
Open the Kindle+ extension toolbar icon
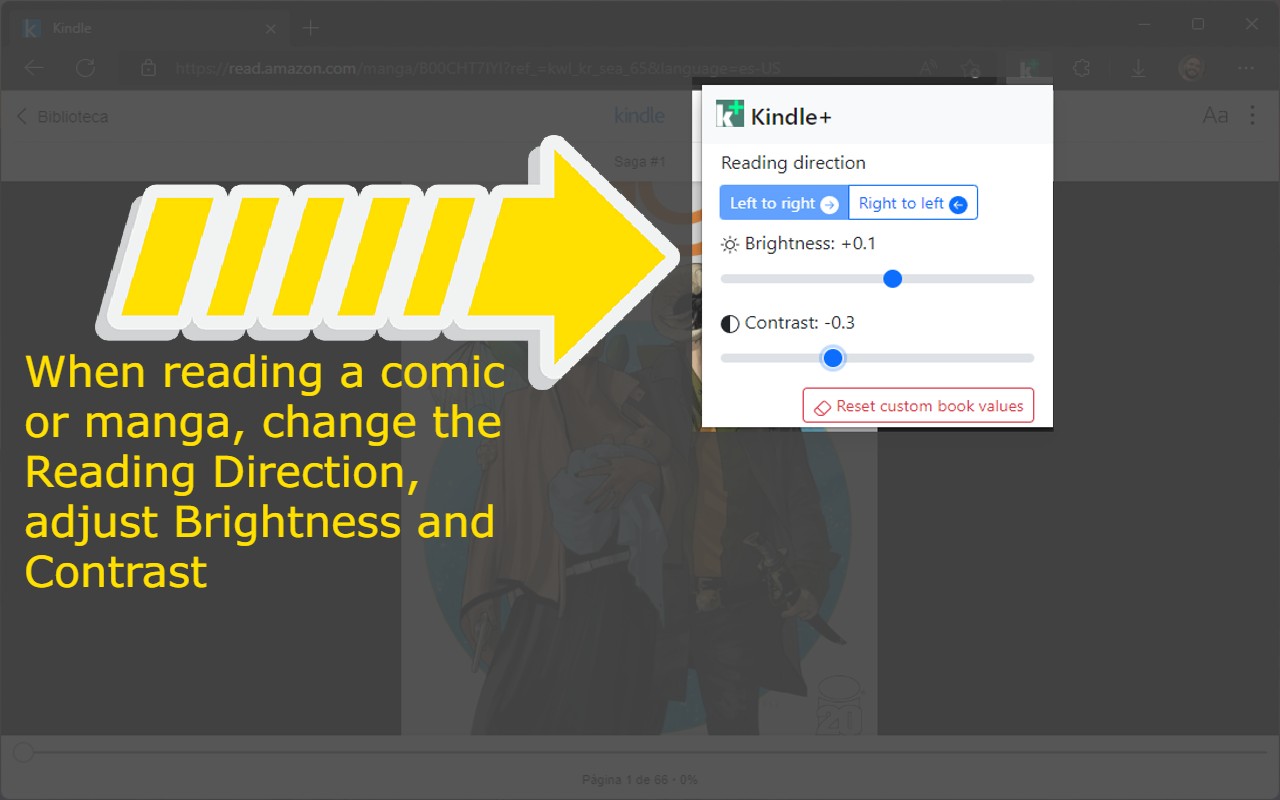coord(1026,68)
